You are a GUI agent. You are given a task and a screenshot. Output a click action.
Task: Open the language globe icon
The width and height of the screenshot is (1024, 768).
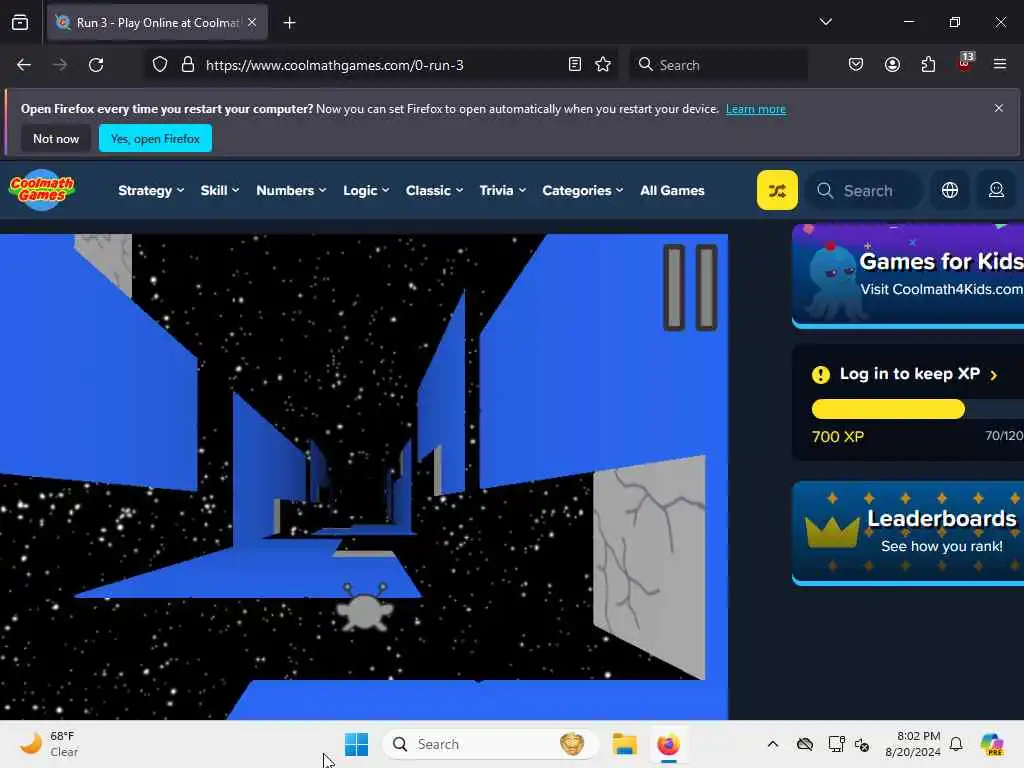point(950,190)
